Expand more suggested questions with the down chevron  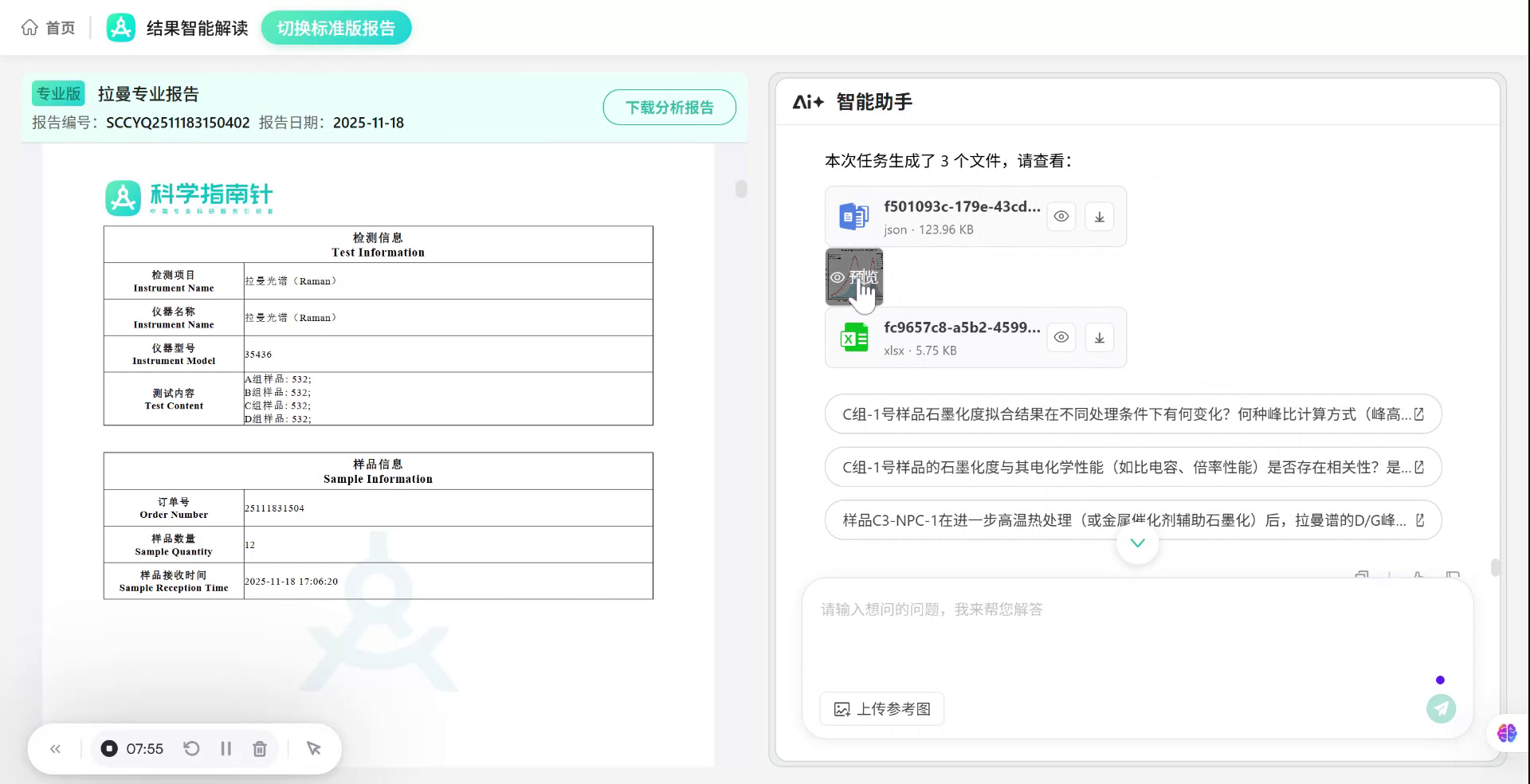point(1137,543)
